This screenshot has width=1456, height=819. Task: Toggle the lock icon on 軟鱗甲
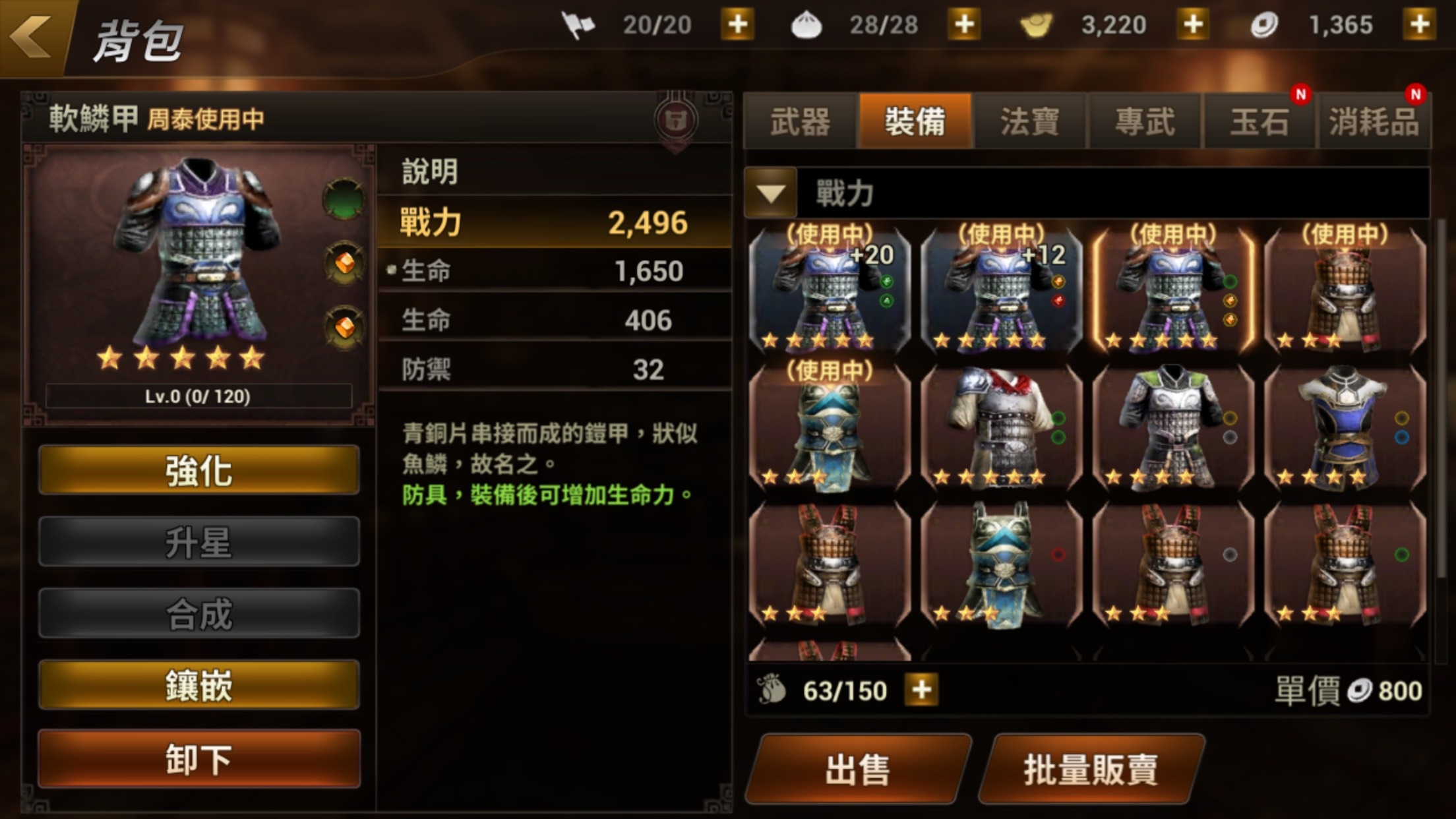675,120
